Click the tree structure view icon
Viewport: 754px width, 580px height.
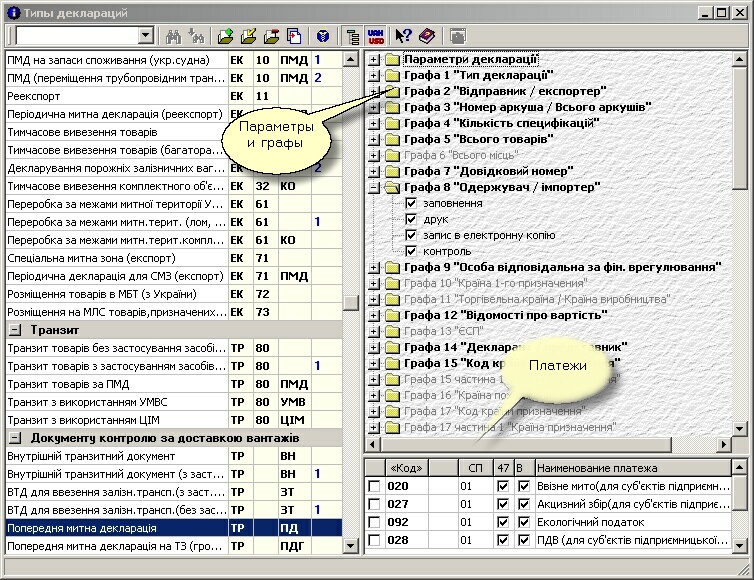coord(352,36)
